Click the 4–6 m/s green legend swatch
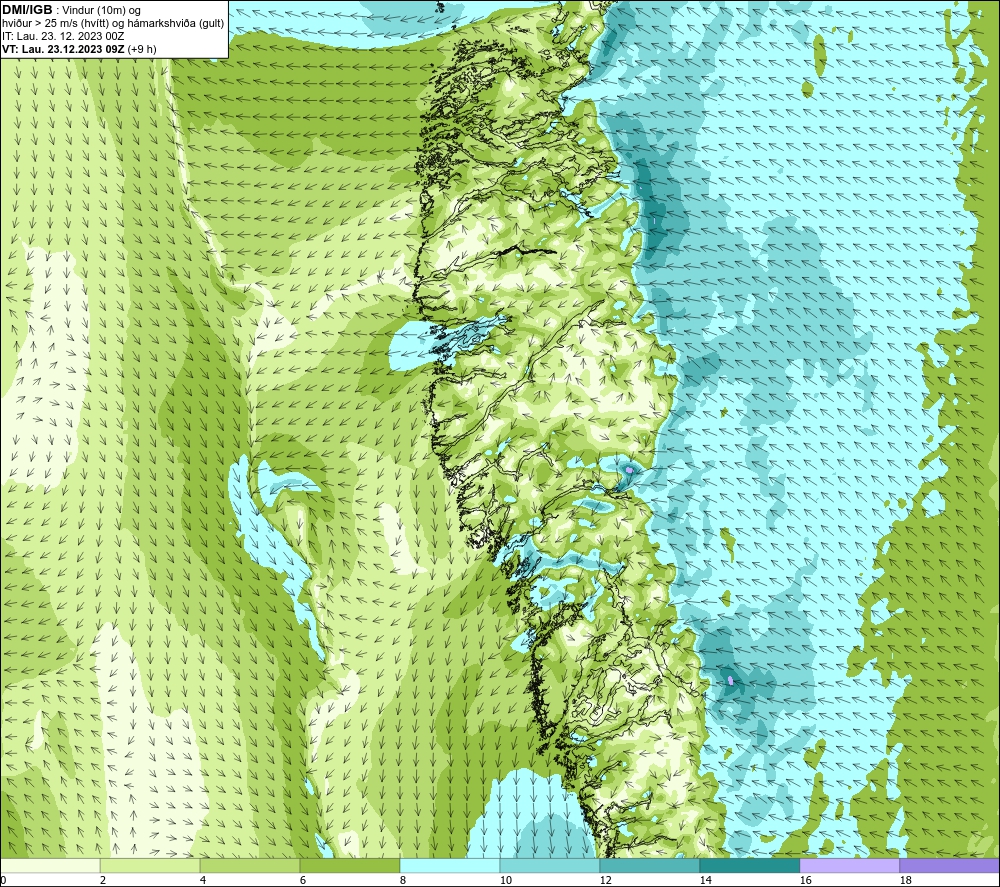1000x887 pixels. (x=249, y=865)
